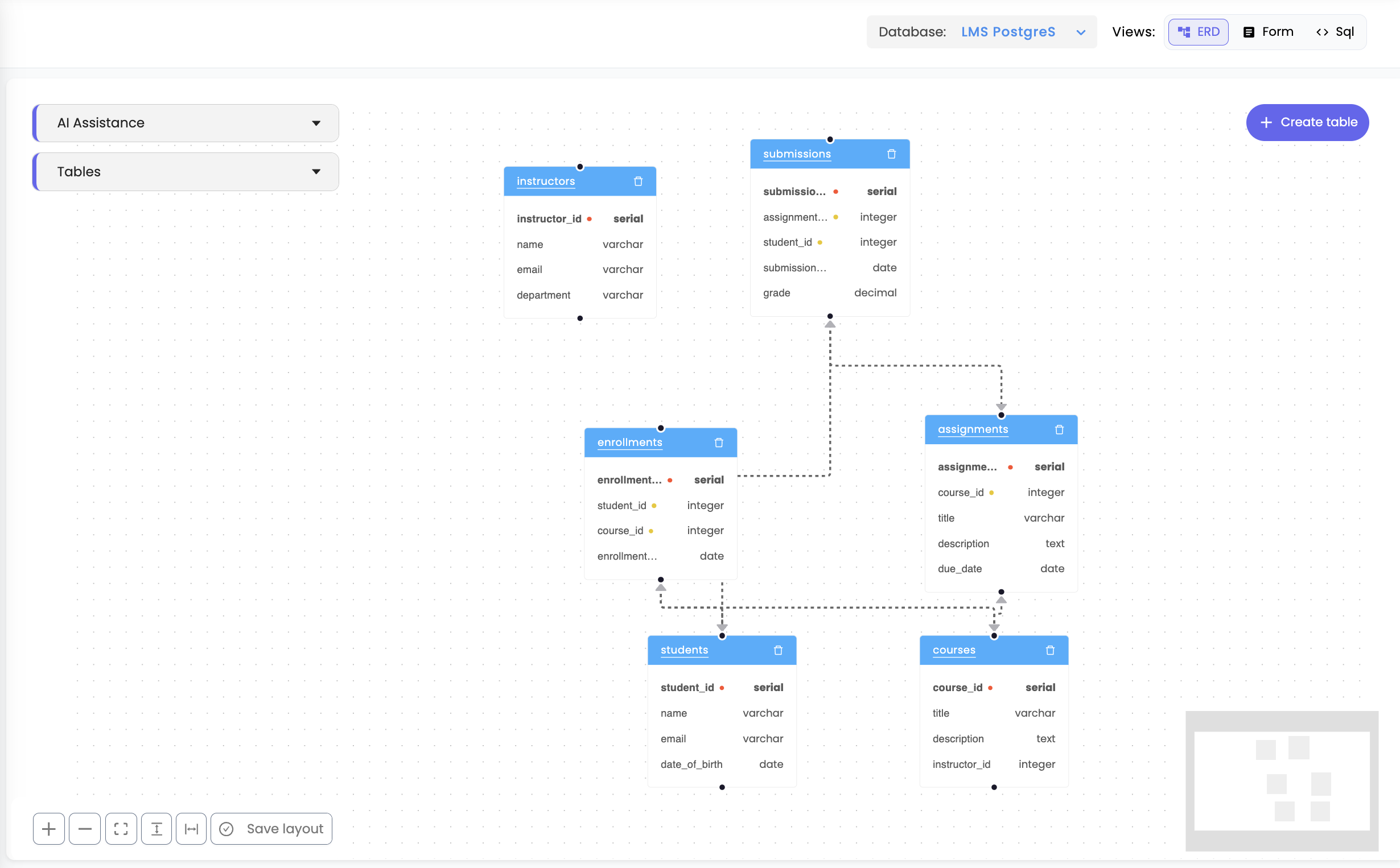This screenshot has height=868, width=1400.
Task: Click the delete icon on the assignments table
Action: click(x=1059, y=429)
